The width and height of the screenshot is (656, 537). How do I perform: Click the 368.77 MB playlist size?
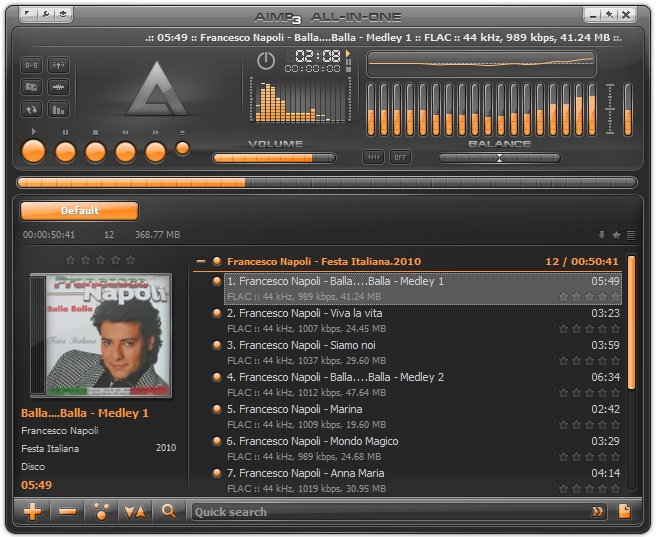click(157, 235)
